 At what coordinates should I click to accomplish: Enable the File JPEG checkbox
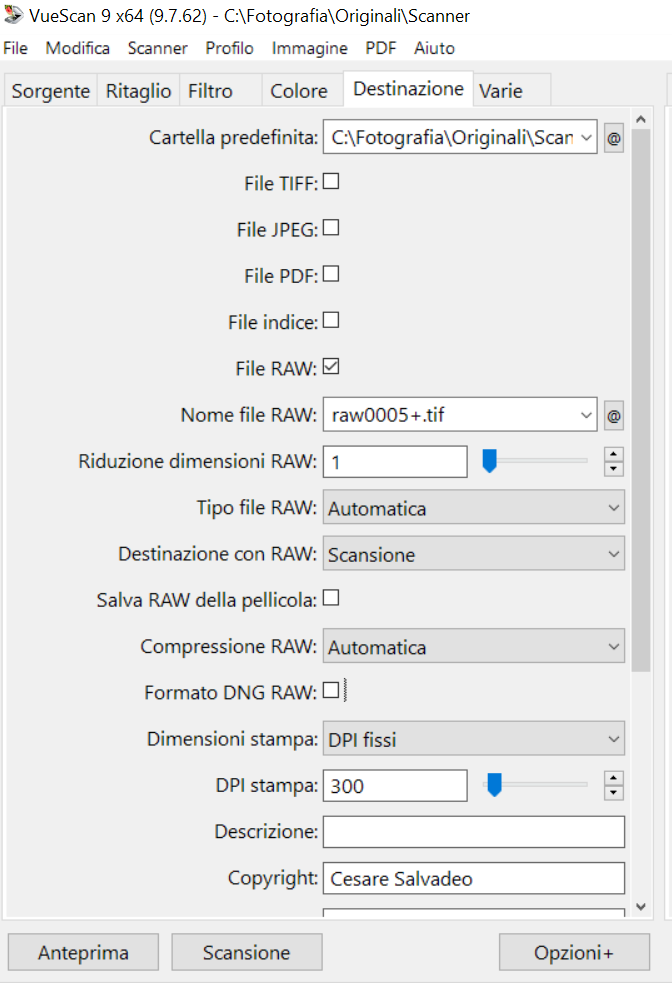tap(330, 228)
